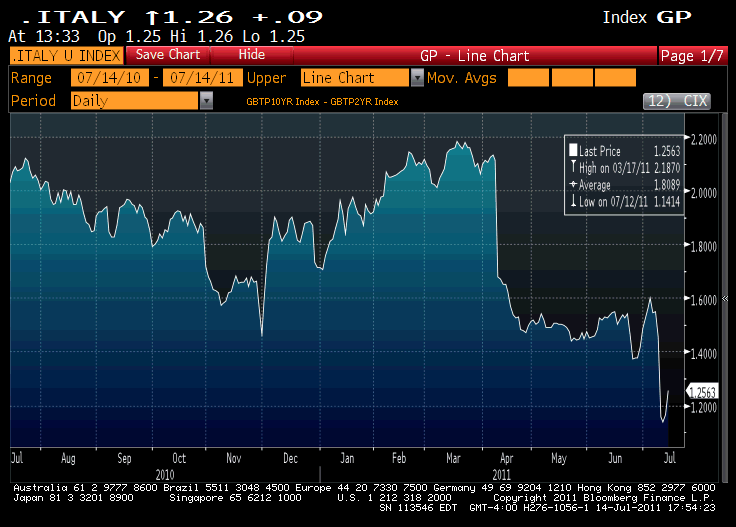
Task: Click the .ITALY 1.26 +.09 header quote
Action: click(172, 17)
